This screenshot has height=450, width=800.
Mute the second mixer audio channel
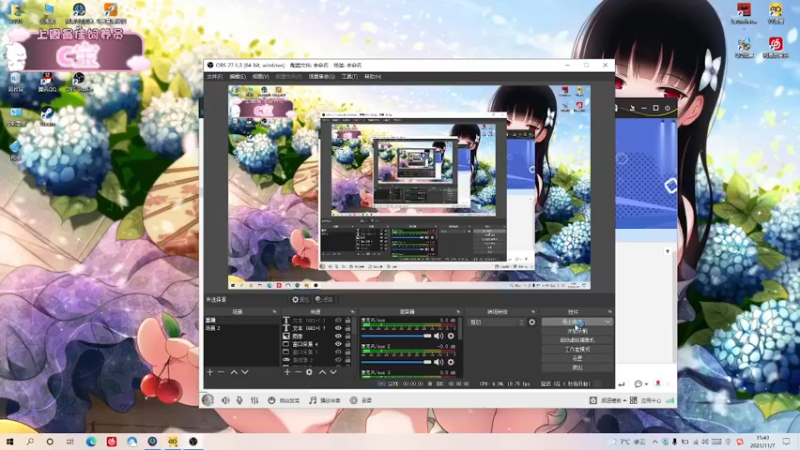438,362
